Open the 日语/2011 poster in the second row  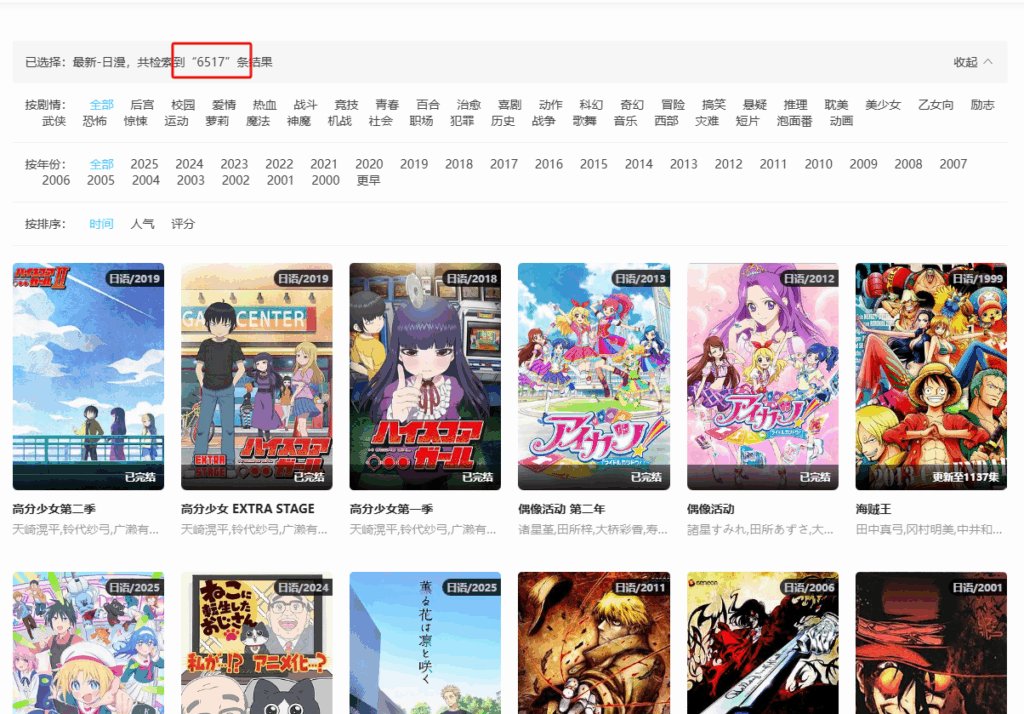[x=594, y=643]
